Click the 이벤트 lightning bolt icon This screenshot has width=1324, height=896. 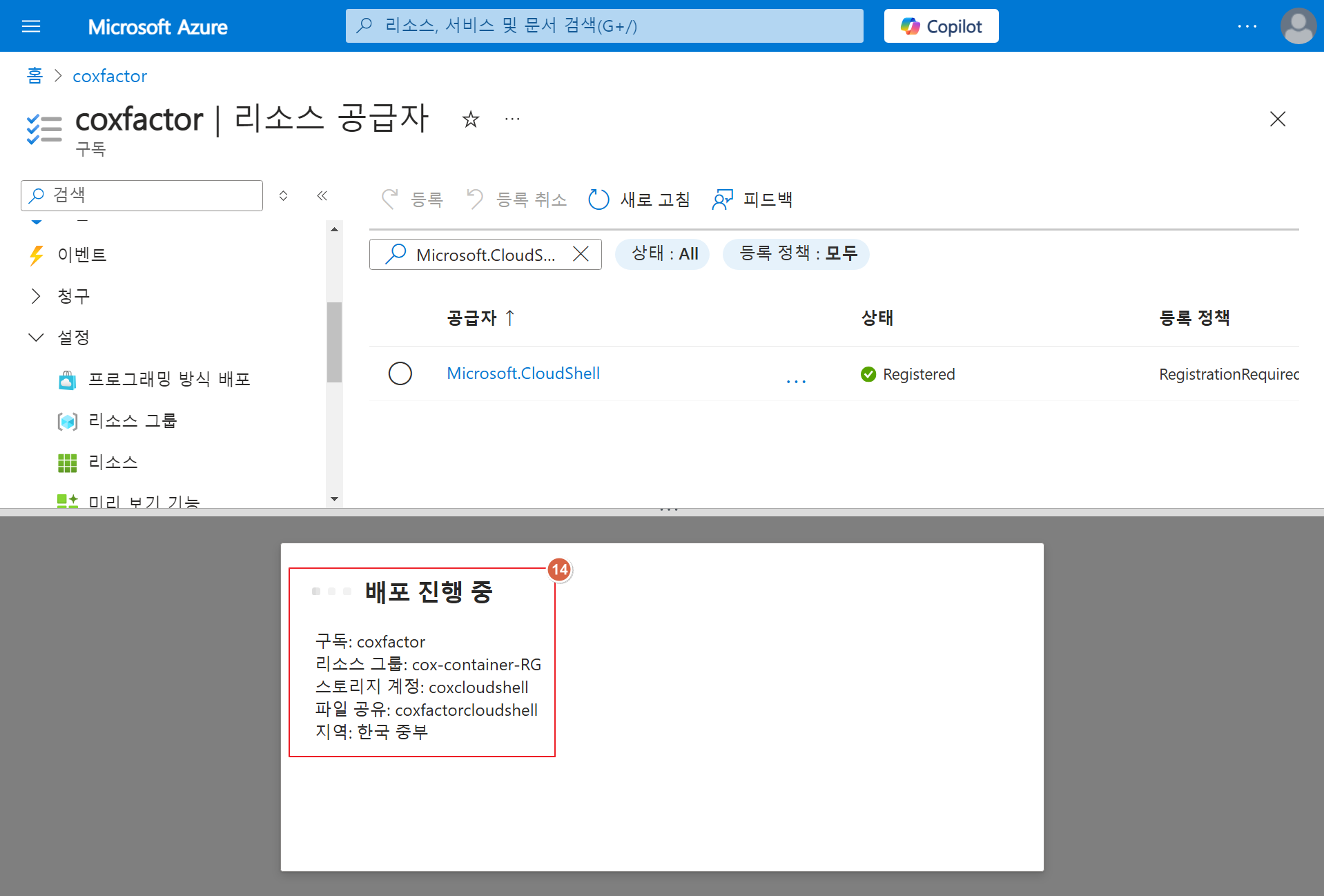(37, 255)
